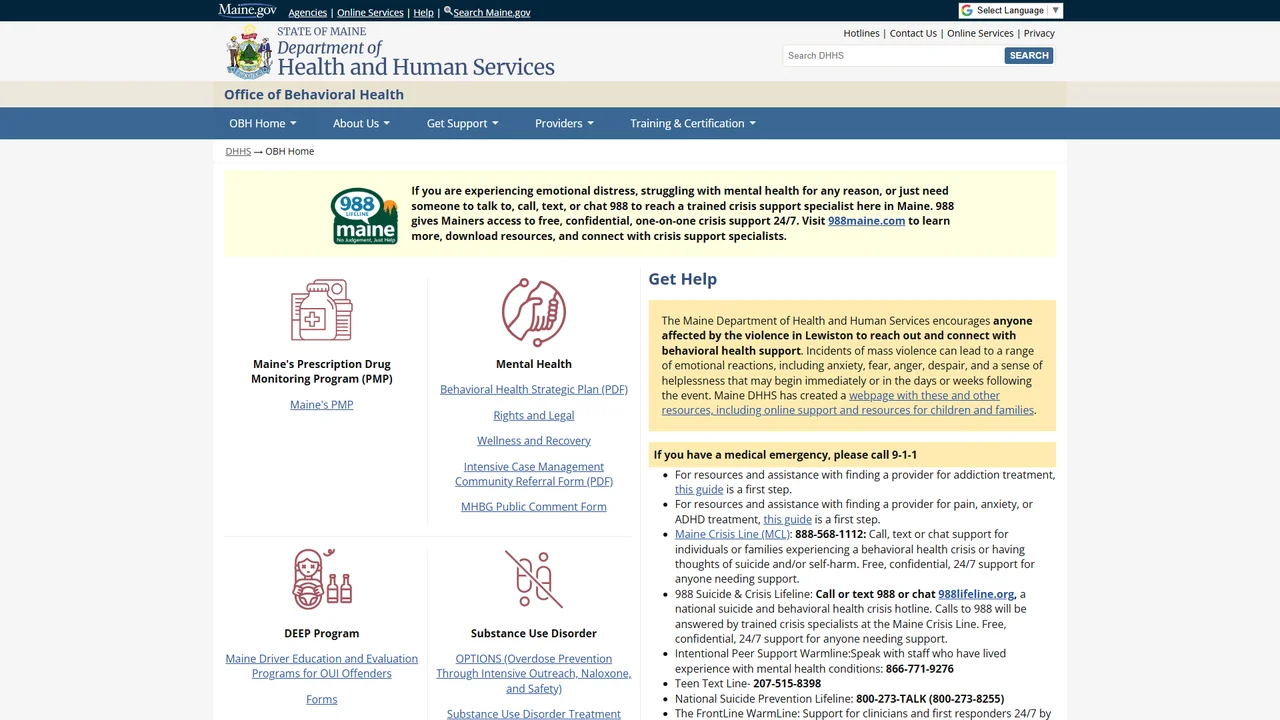Open the Contact Us link
Screen dimensions: 1280x720
(913, 33)
